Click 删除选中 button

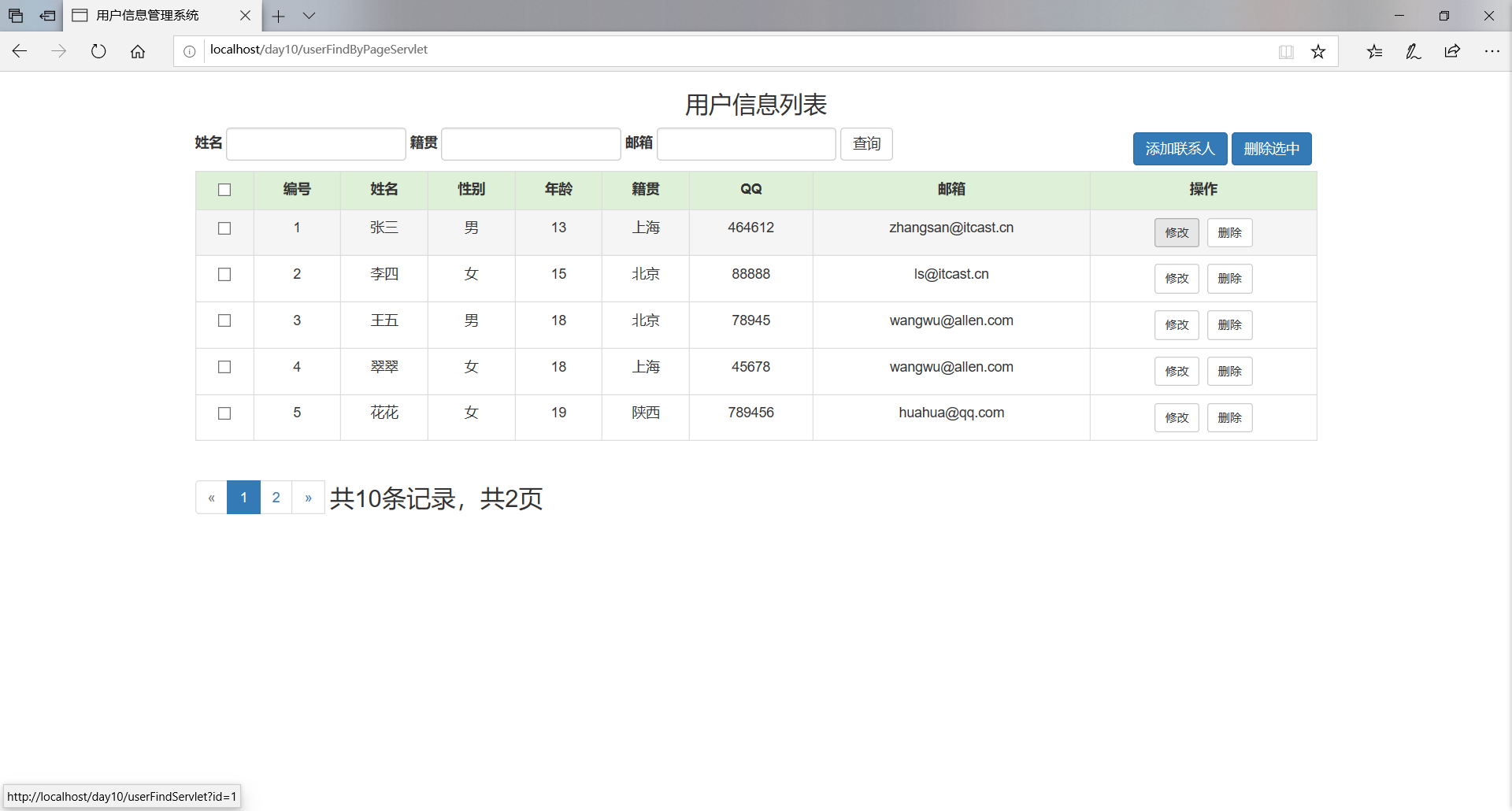(x=1271, y=149)
